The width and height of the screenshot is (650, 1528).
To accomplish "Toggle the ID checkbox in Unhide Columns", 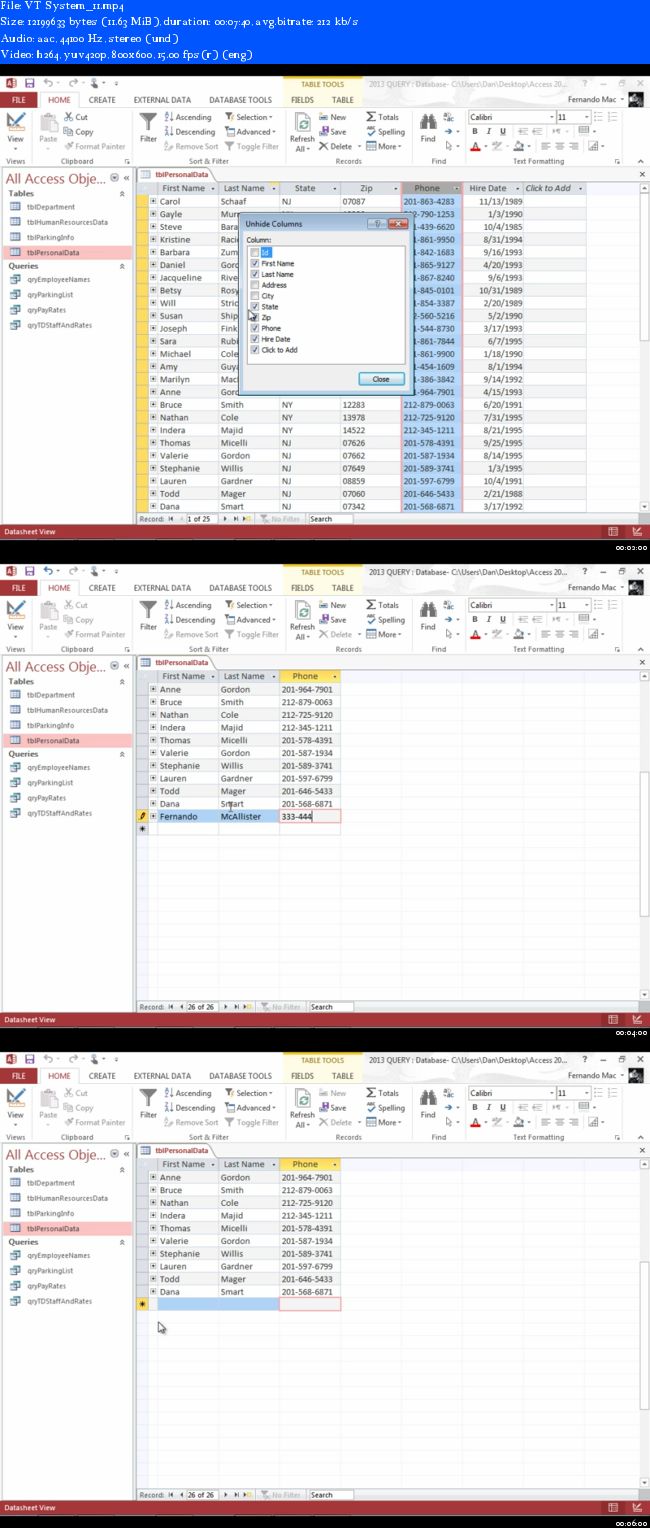I will click(x=255, y=252).
